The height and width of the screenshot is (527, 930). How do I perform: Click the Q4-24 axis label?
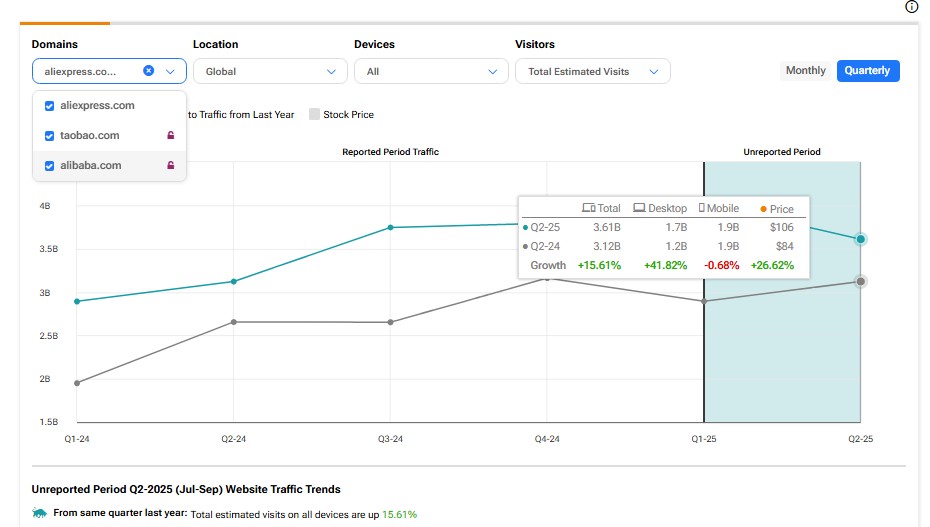tap(547, 439)
